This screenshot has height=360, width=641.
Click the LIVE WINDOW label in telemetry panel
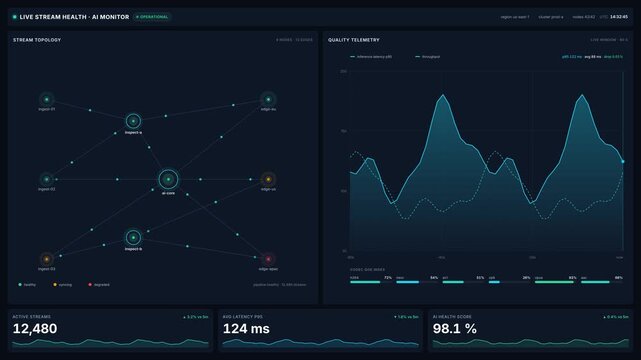(609, 40)
